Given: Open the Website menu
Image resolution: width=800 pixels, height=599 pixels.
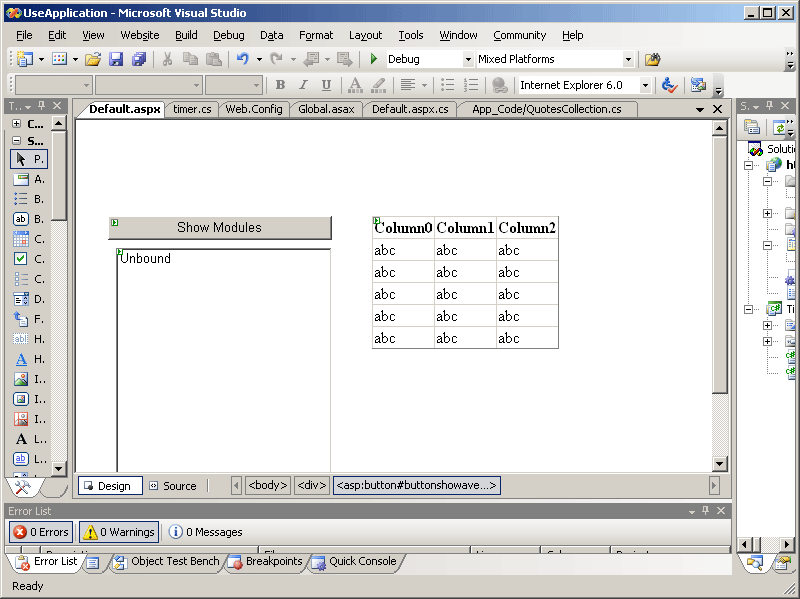Looking at the screenshot, I should [139, 35].
